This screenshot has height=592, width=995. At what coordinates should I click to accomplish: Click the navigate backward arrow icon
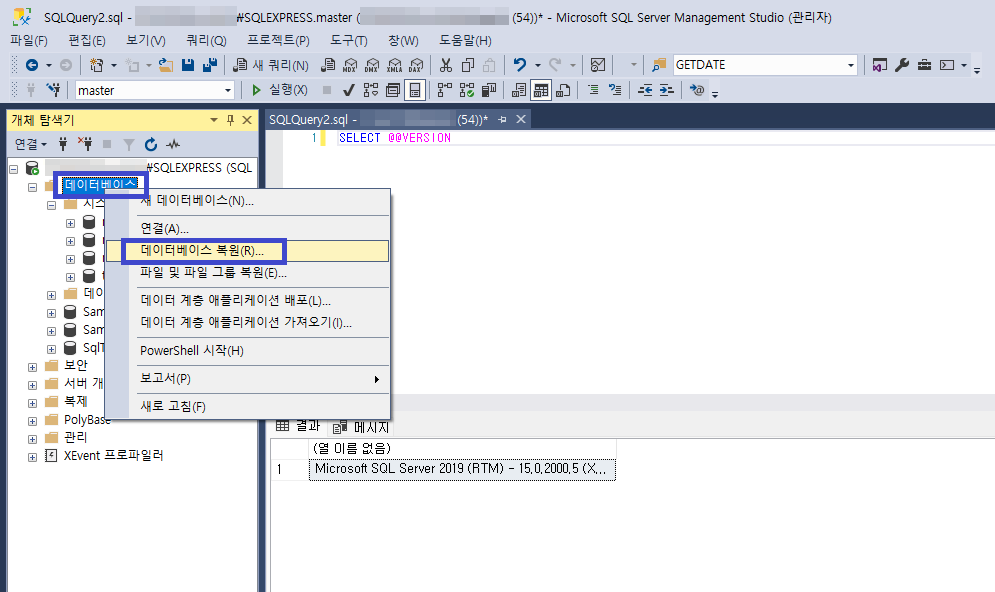[32, 65]
